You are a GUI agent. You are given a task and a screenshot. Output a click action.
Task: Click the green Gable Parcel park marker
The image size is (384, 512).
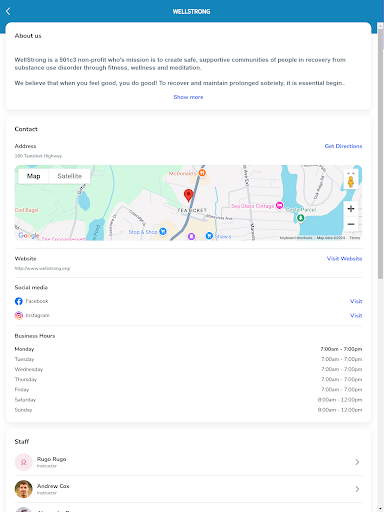(x=301, y=218)
